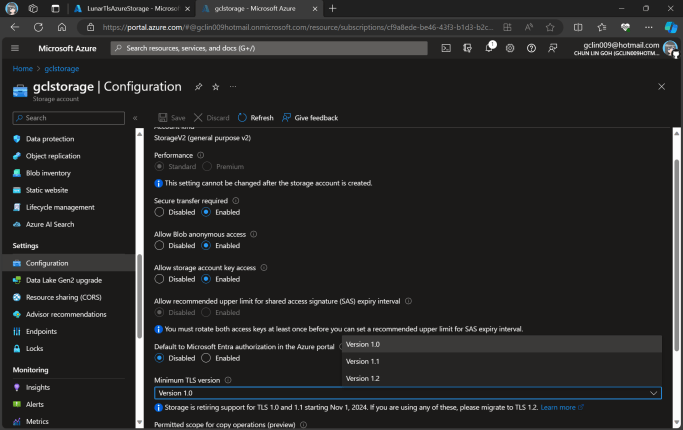Click the Refresh toolbar button
683x430 pixels.
click(255, 118)
